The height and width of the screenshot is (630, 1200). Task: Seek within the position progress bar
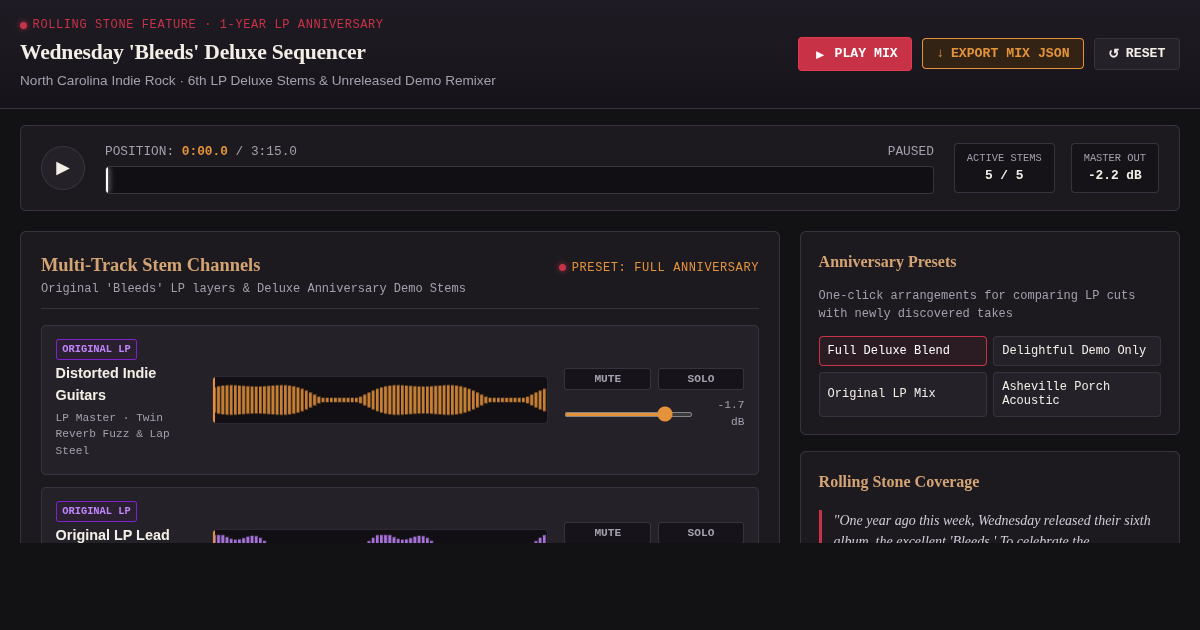[519, 180]
